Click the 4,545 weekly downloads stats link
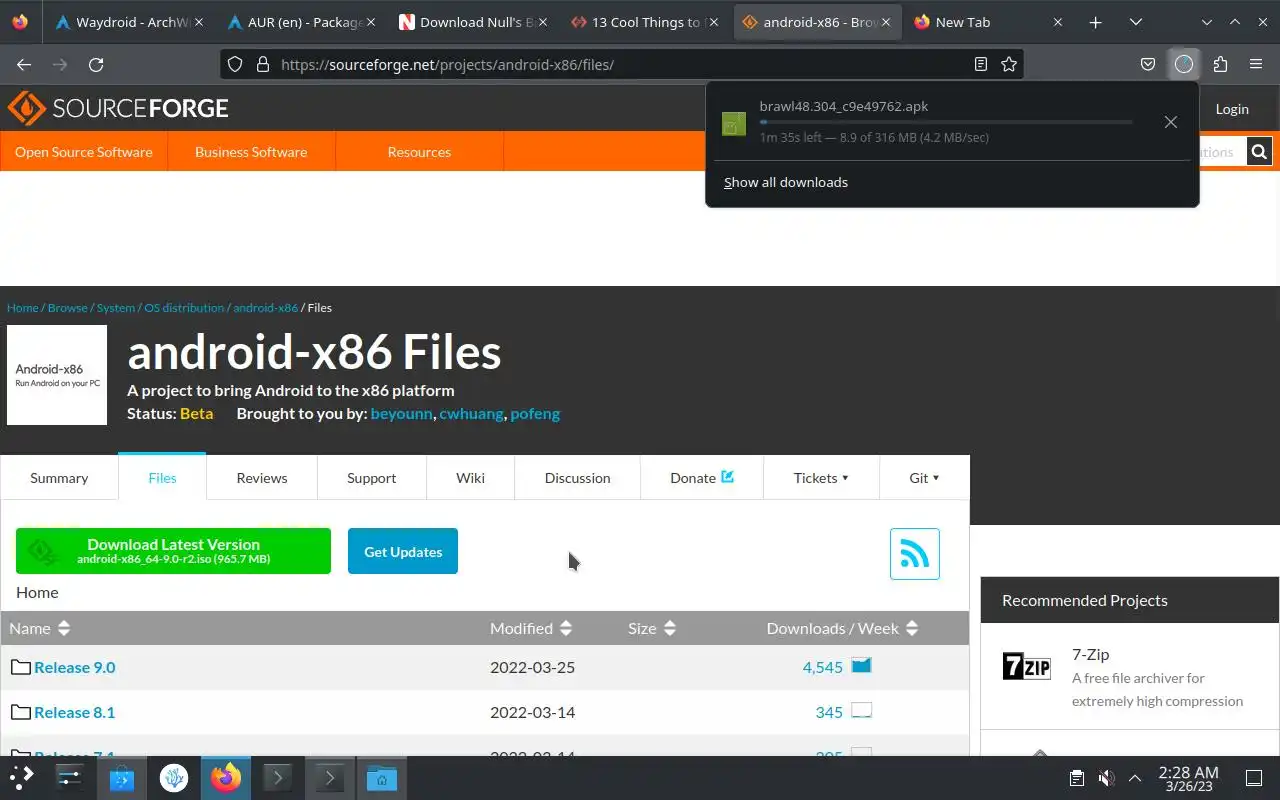This screenshot has width=1280, height=800. pos(823,667)
